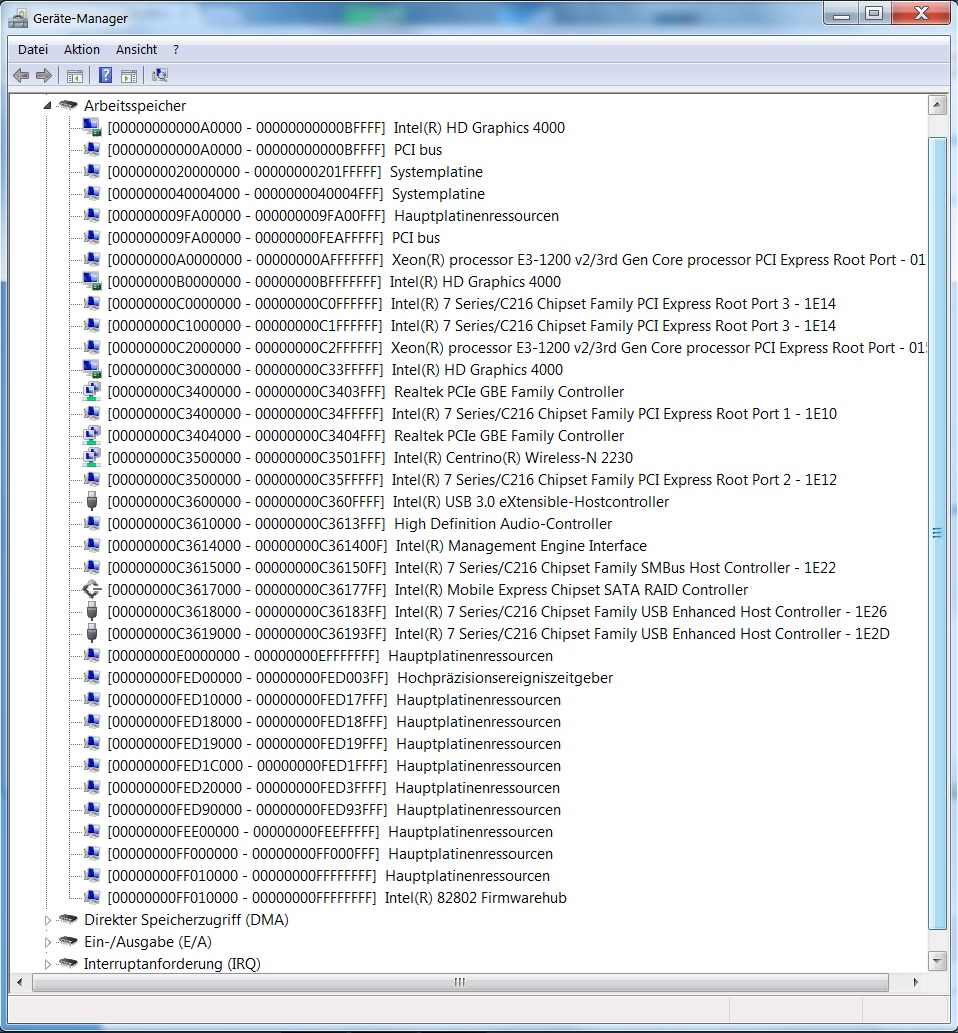
Task: Toggle the console tree toolbar icon
Action: pyautogui.click(x=74, y=76)
